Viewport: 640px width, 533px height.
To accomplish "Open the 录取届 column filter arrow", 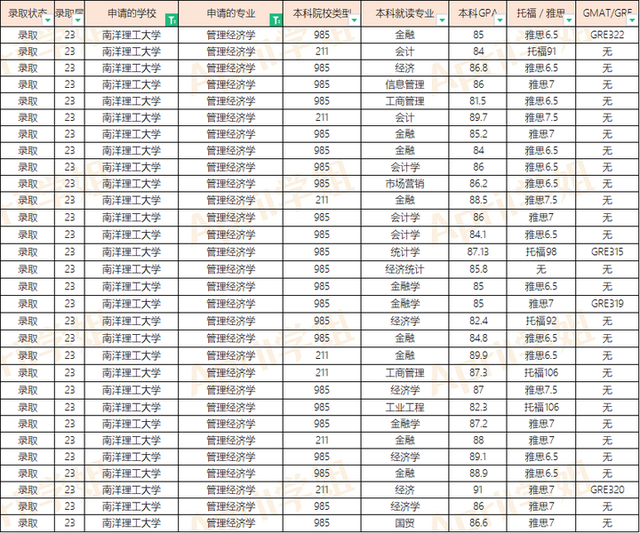I will (x=78, y=20).
